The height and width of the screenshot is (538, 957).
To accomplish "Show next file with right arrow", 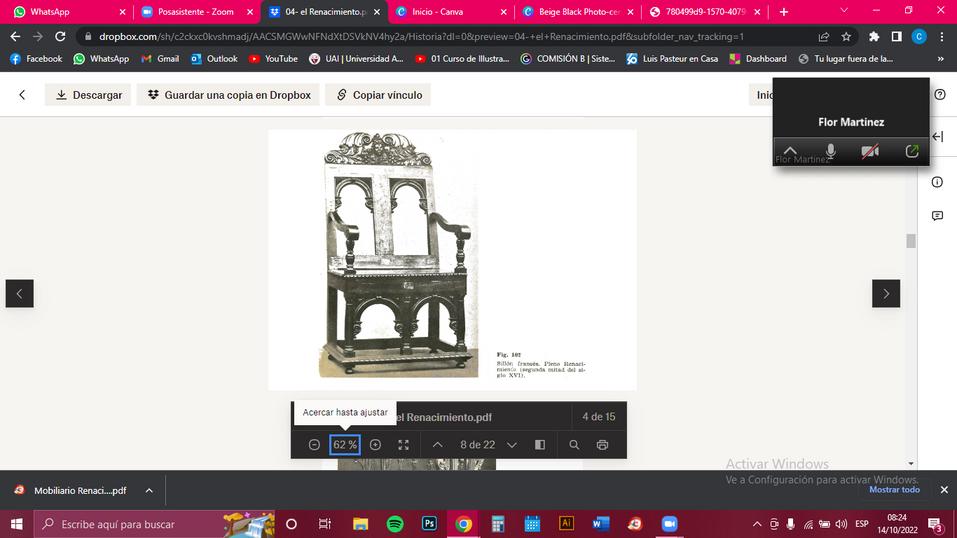I will (886, 294).
